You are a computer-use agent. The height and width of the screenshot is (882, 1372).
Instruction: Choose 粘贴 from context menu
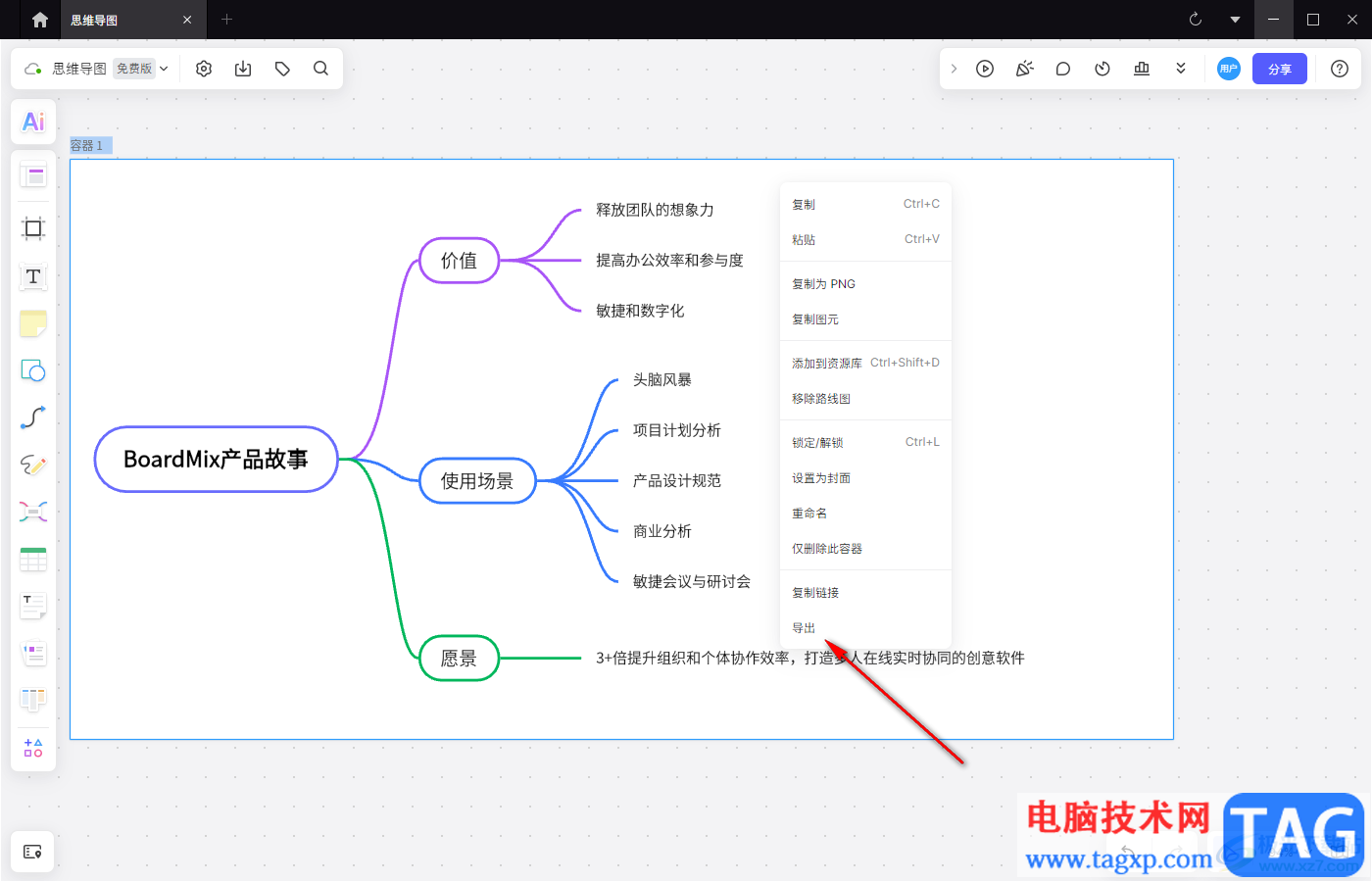point(865,239)
